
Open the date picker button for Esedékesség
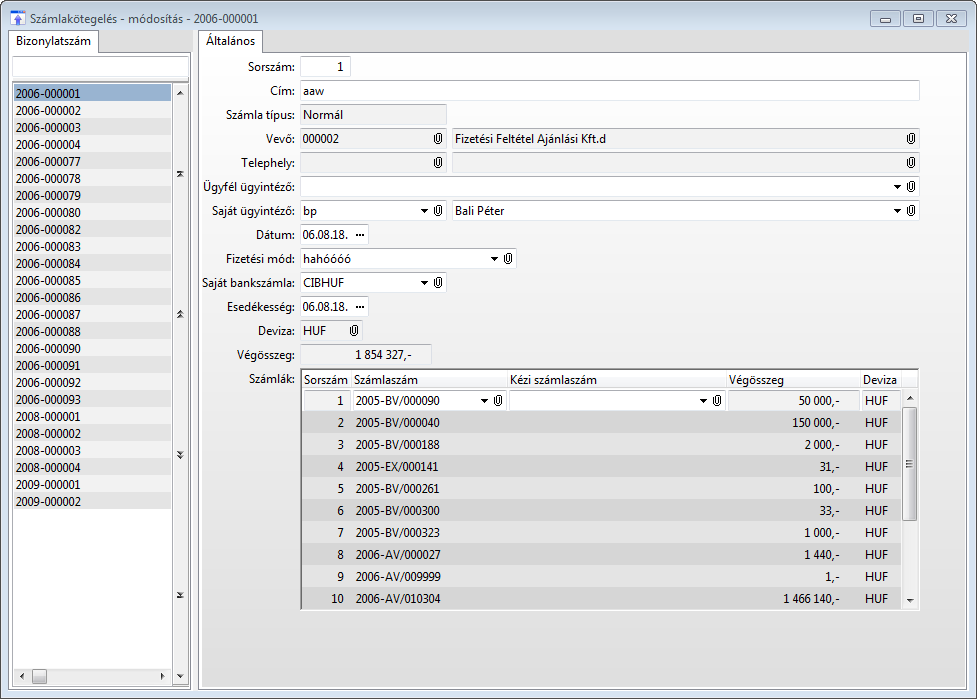click(360, 307)
